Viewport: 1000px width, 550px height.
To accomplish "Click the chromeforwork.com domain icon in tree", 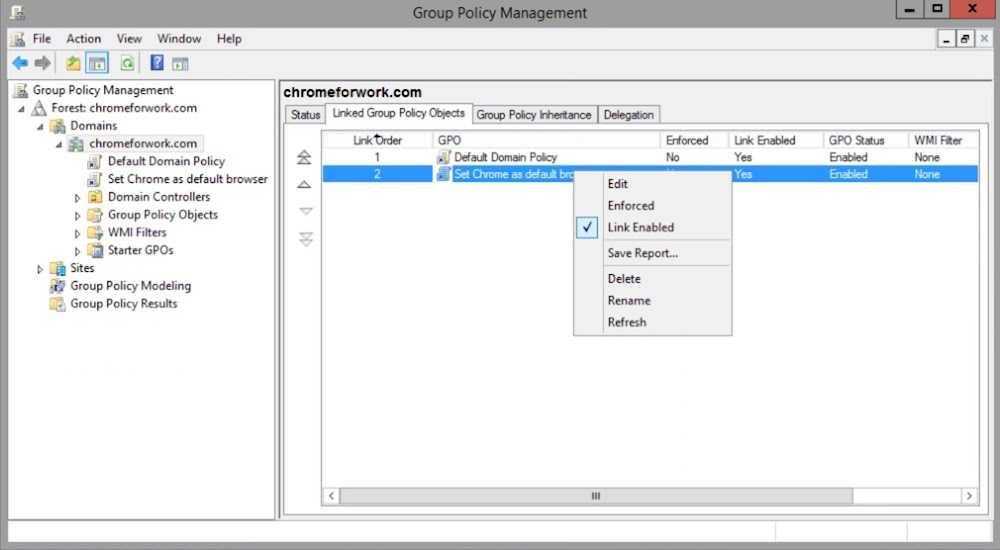I will [x=77, y=144].
